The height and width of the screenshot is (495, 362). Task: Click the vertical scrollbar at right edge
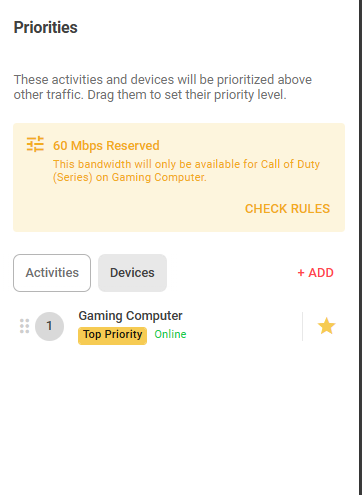360,247
